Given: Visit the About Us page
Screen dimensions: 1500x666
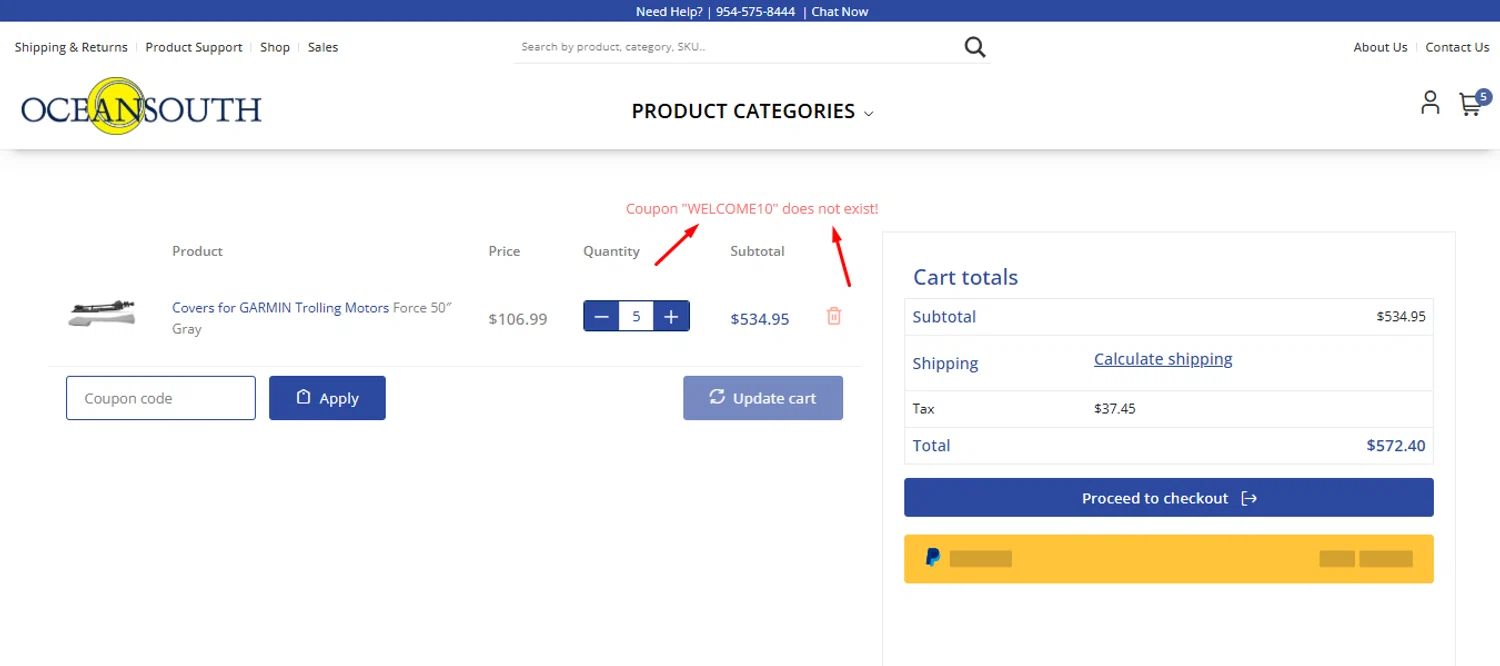Looking at the screenshot, I should 1380,47.
